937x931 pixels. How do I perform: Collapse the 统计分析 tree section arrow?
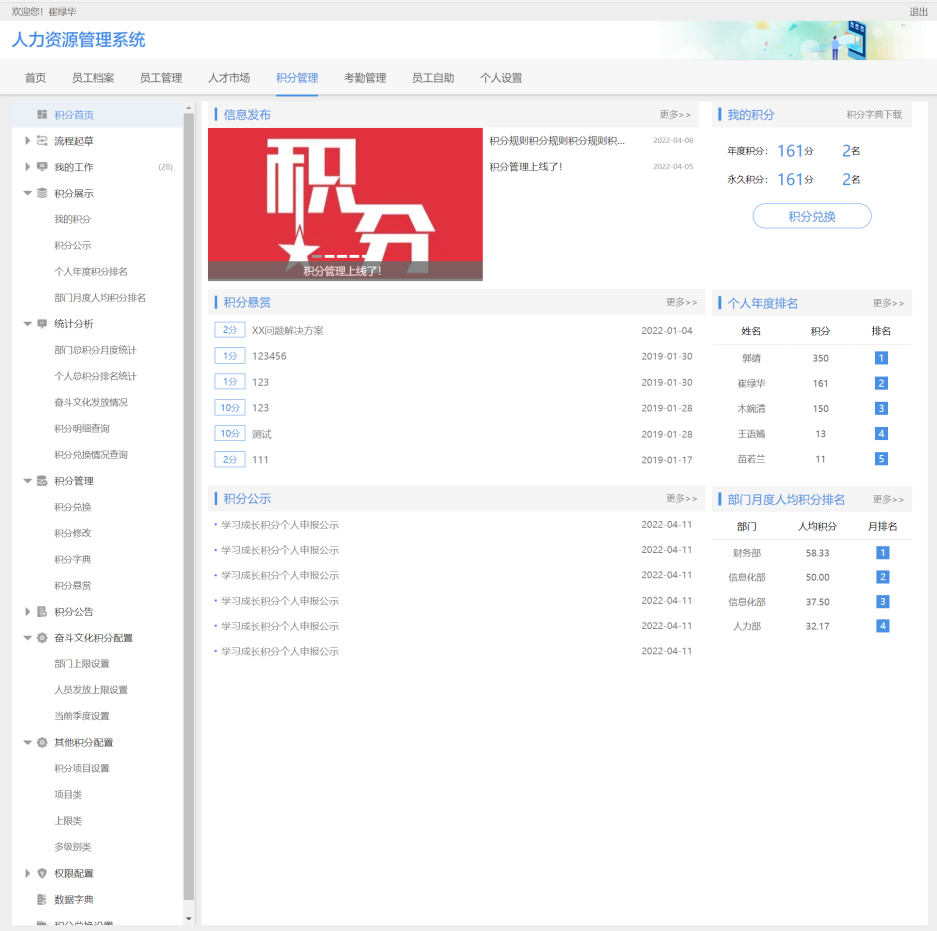point(28,324)
